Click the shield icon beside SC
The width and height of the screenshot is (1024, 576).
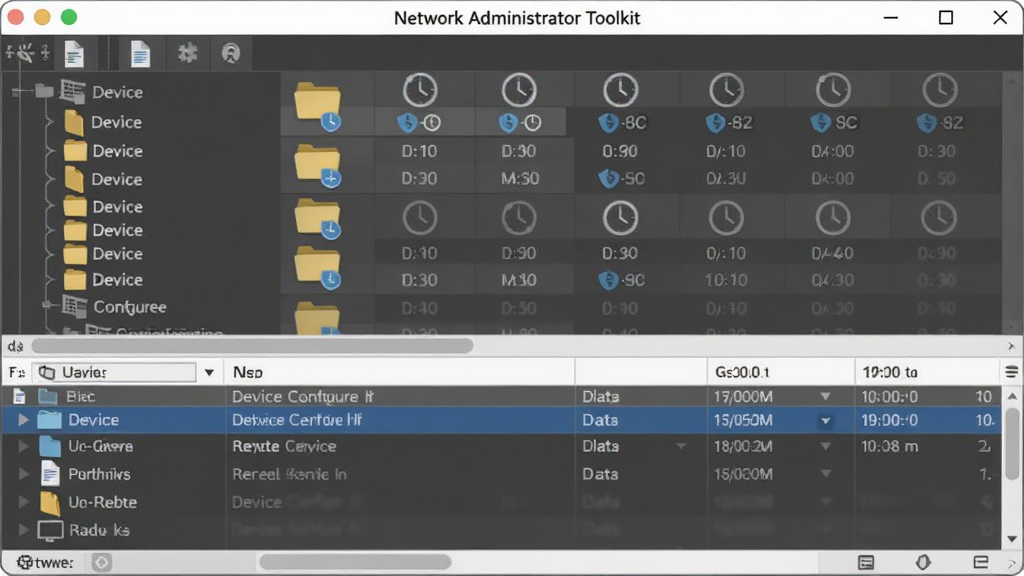pyautogui.click(x=820, y=122)
